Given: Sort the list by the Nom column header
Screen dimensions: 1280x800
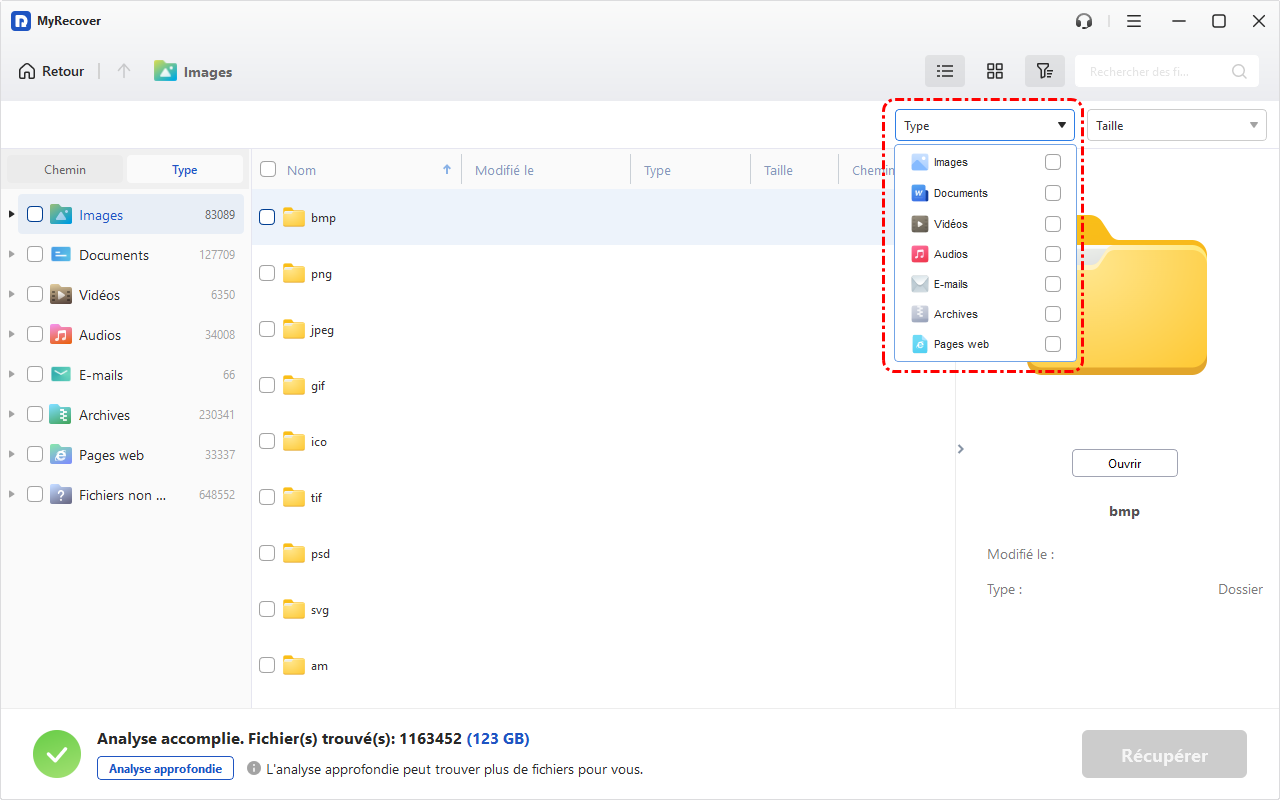Looking at the screenshot, I should point(301,170).
